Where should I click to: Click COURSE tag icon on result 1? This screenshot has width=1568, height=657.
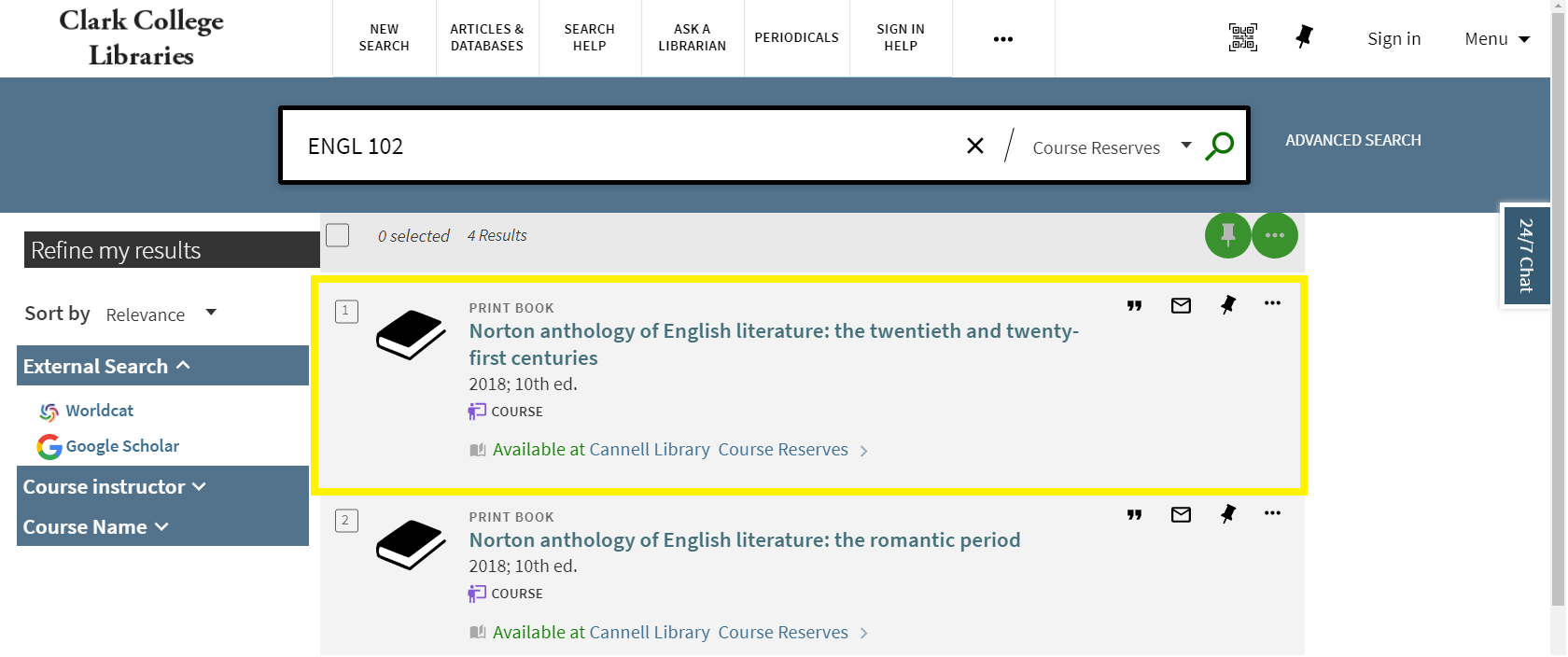477,412
